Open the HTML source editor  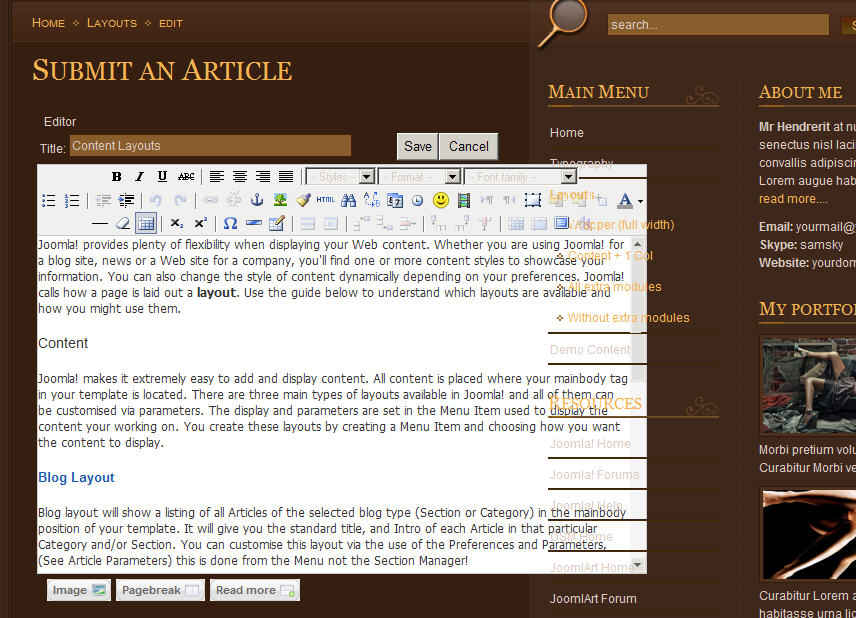coord(325,200)
